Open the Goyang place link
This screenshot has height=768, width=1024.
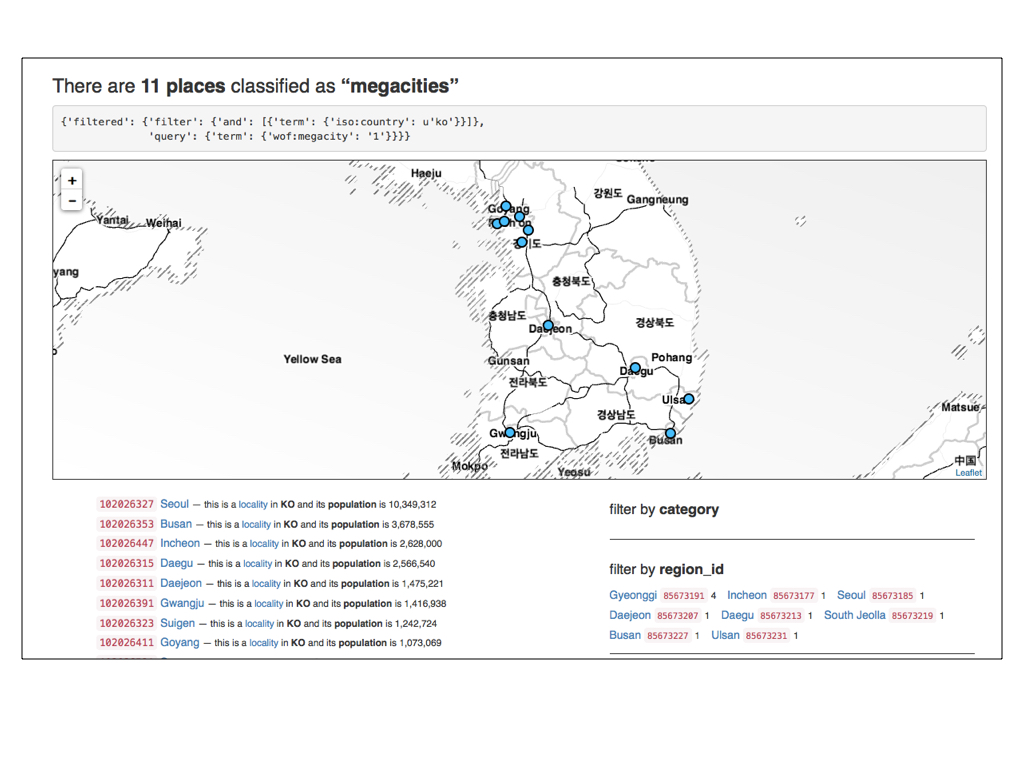[x=180, y=642]
